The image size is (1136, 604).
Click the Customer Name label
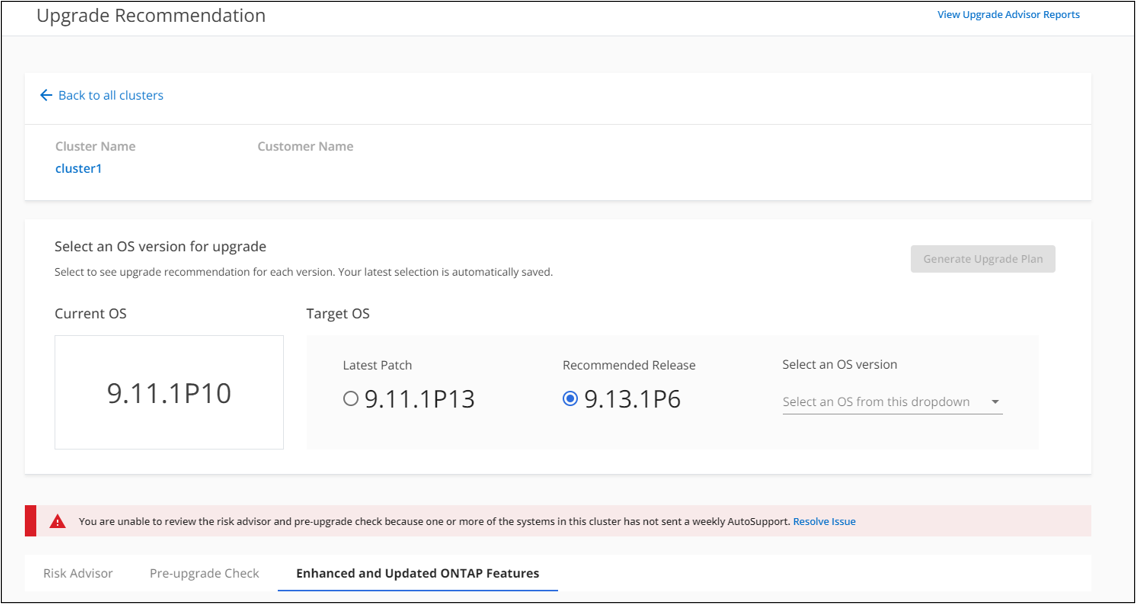click(305, 146)
